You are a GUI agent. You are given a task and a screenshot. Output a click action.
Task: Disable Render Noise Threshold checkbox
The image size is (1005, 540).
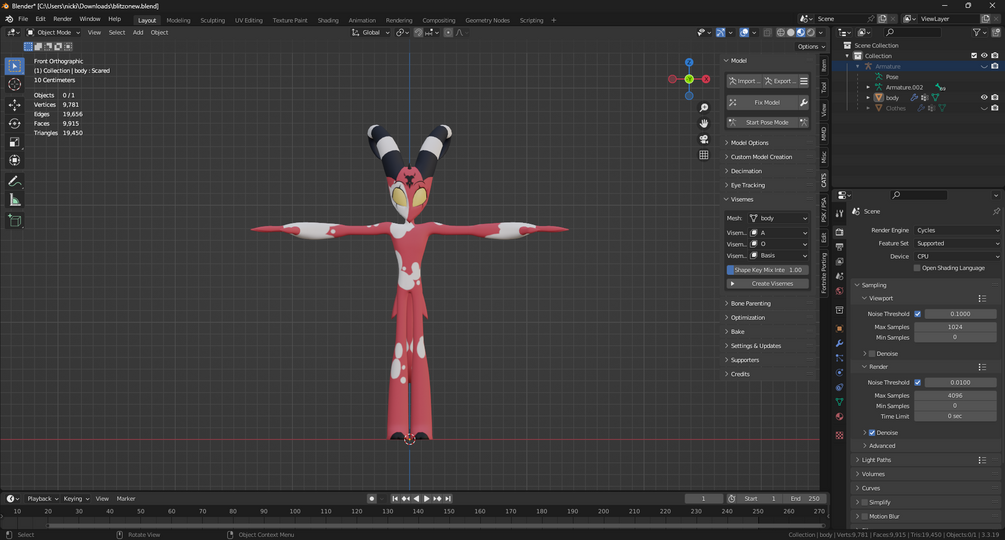pos(918,382)
